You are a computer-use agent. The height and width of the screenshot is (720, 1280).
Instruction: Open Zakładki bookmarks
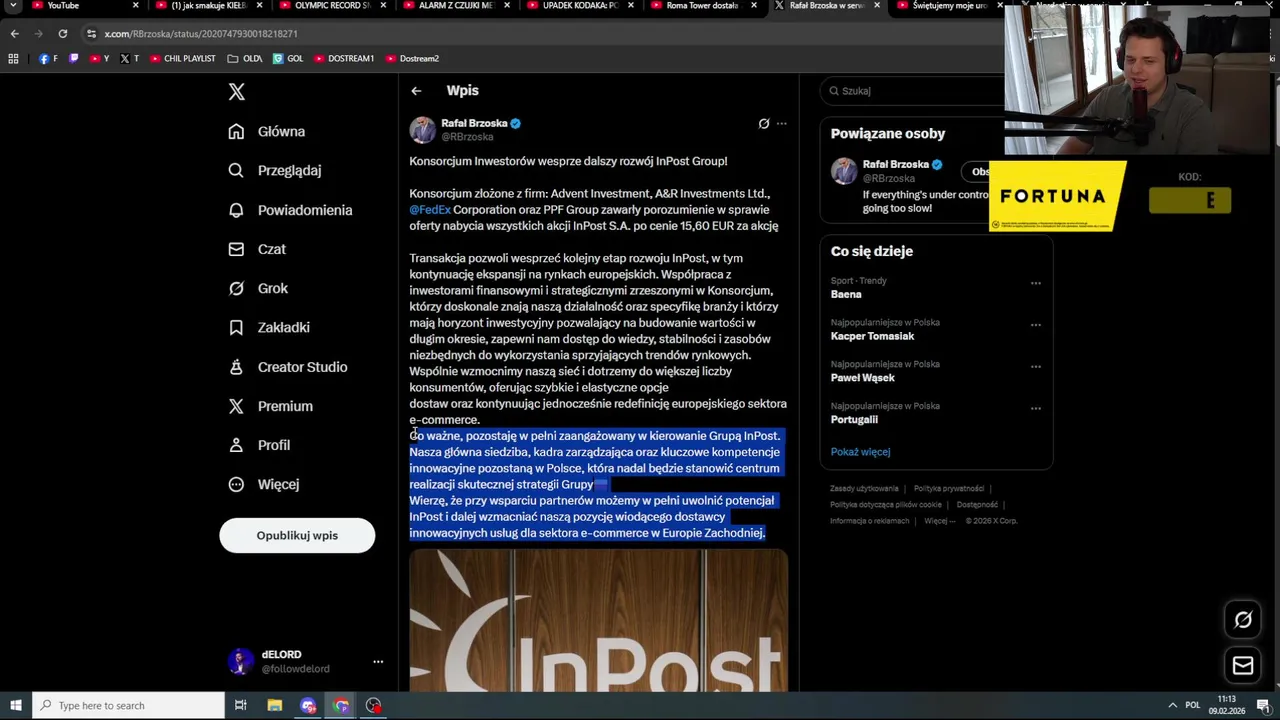tap(269, 327)
